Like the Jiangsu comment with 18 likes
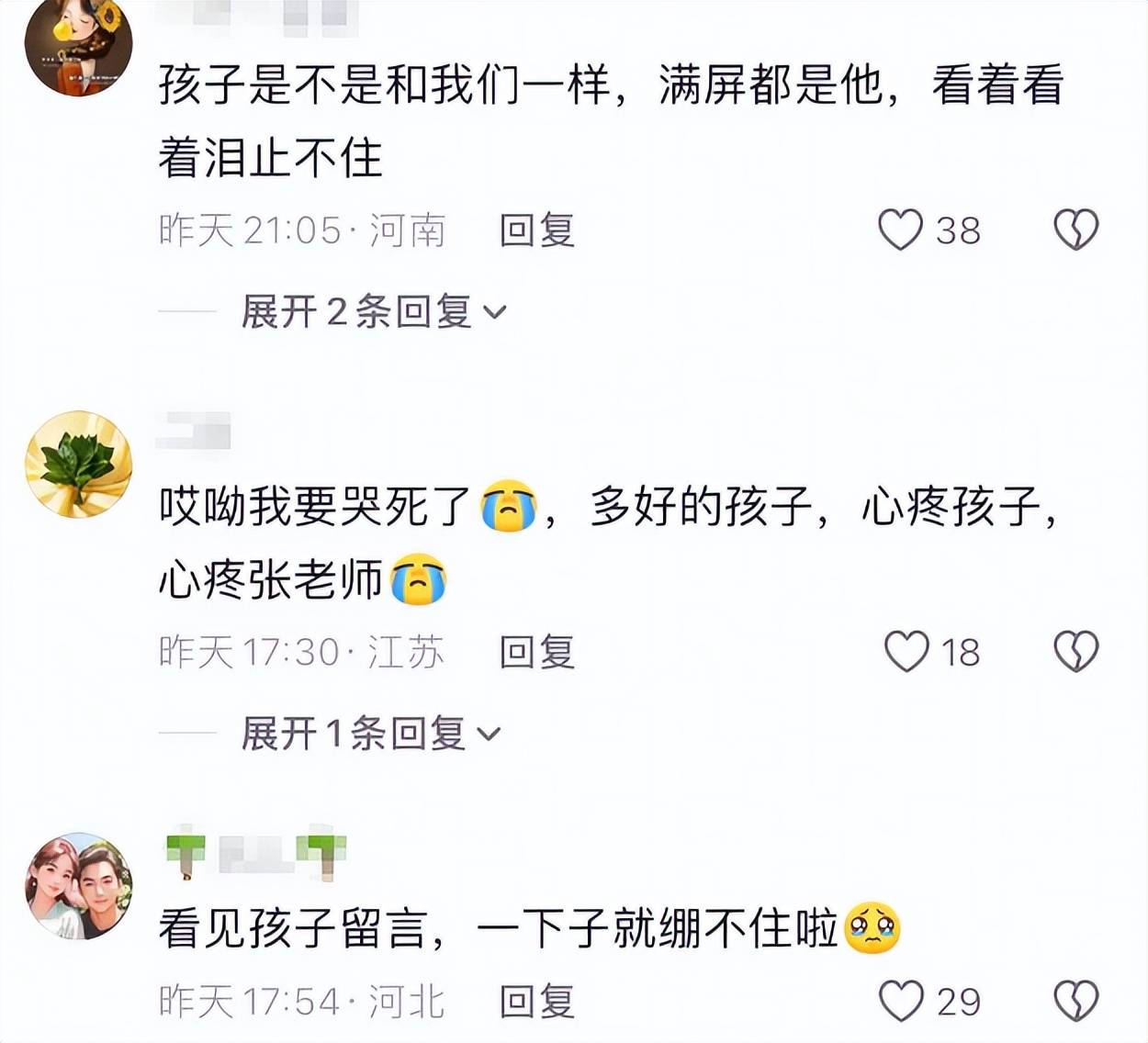The image size is (1148, 1043). coord(906,652)
